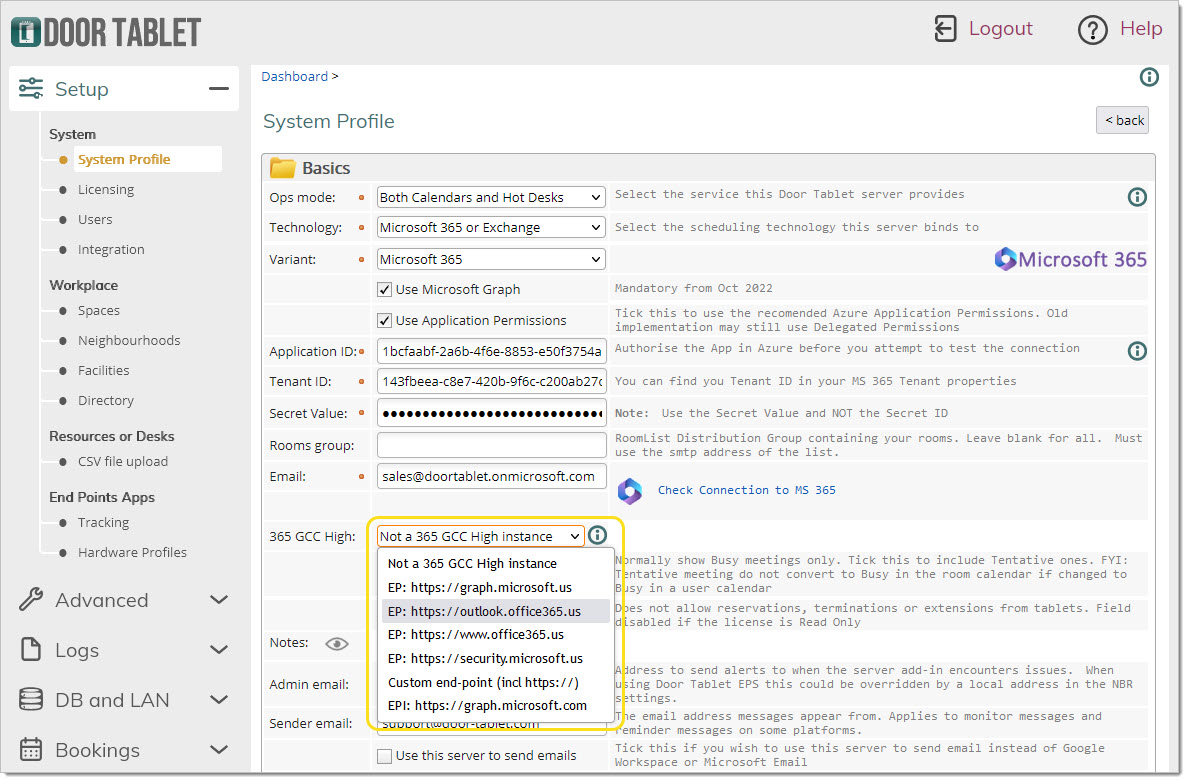Expand the Advanced section chevron
This screenshot has width=1187, height=781.
tap(219, 599)
